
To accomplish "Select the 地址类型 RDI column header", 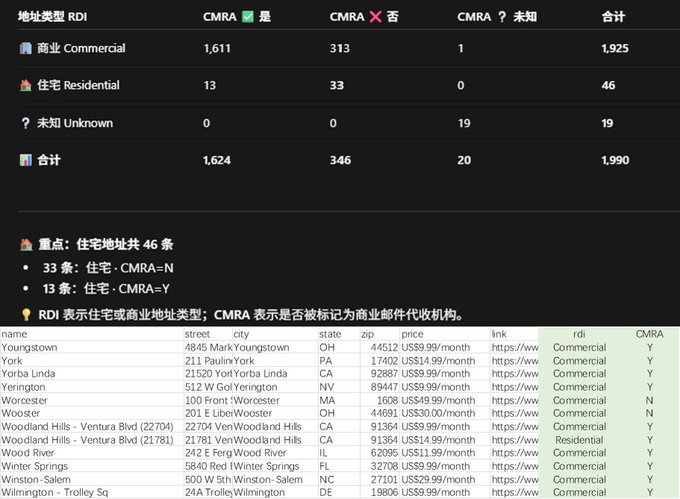I will [52, 17].
